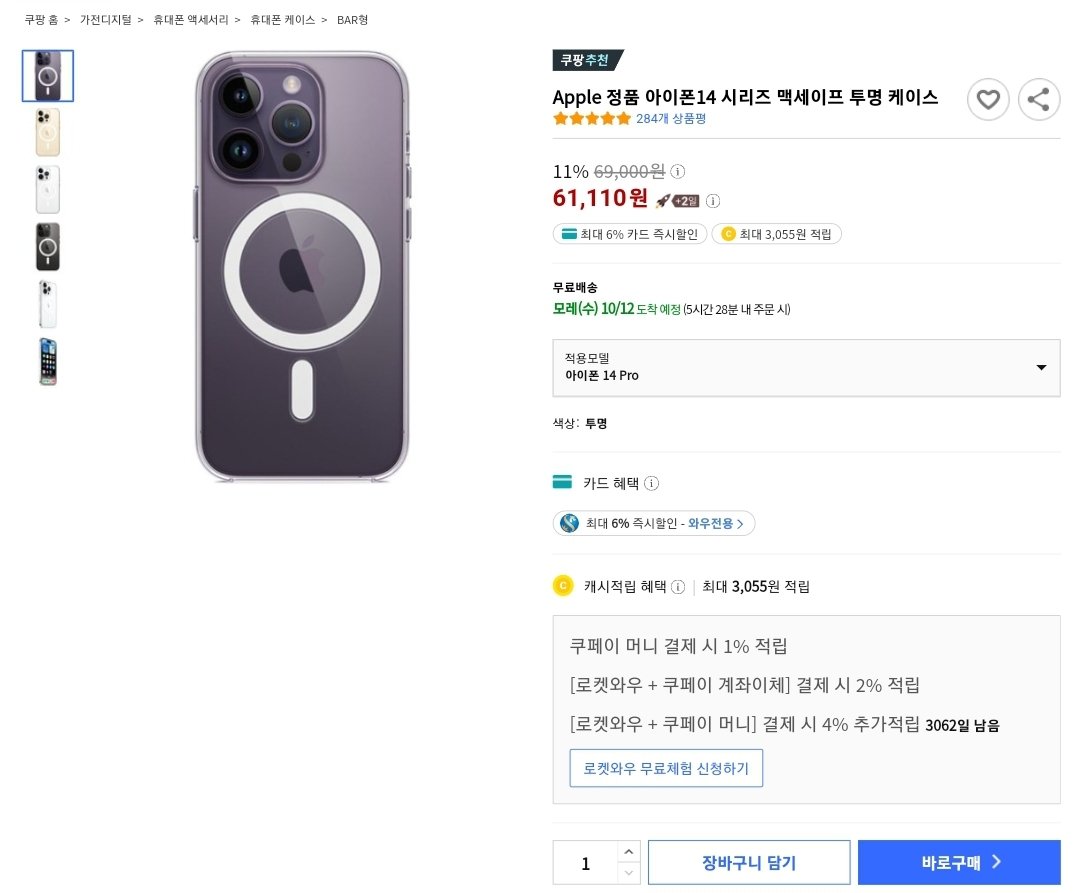Click the rocket delivery +2일 badge

coord(677,201)
